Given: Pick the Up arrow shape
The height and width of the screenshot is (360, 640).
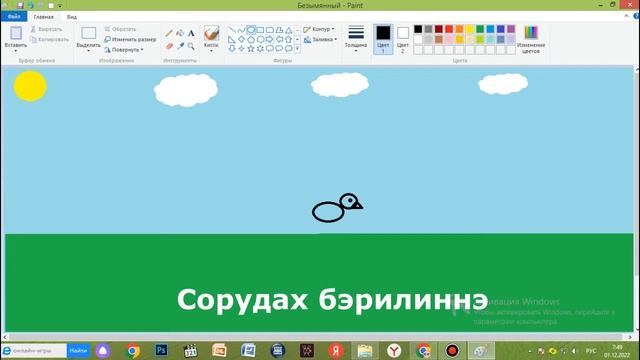Looking at the screenshot, I should 289,39.
